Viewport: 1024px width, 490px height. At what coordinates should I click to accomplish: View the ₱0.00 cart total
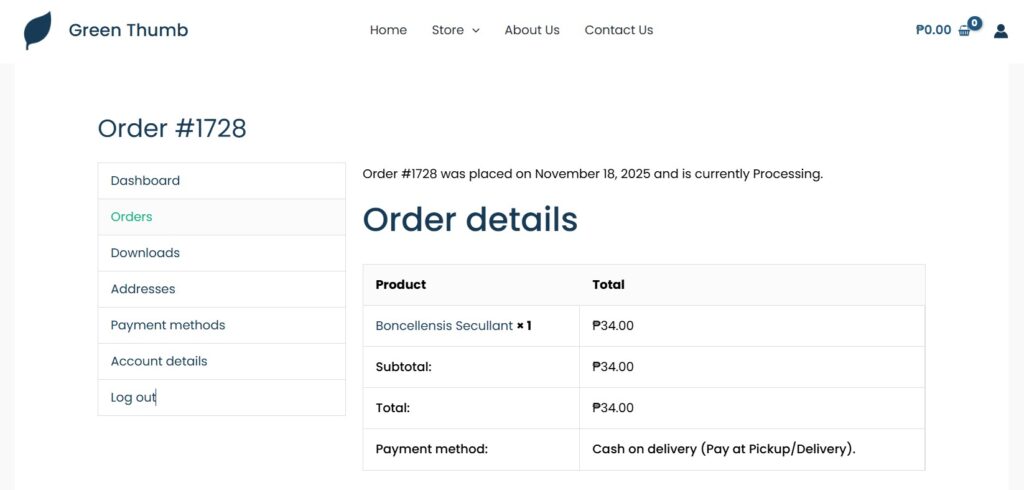[x=933, y=30]
